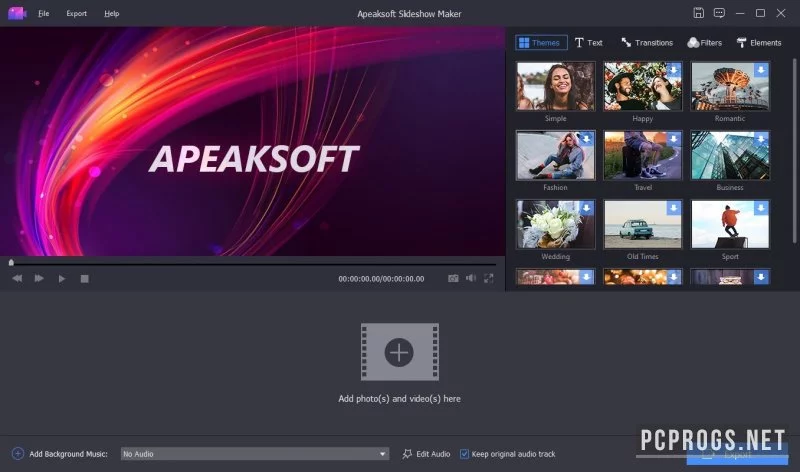Take a snapshot with the camera icon
This screenshot has width=800, height=472.
click(453, 278)
